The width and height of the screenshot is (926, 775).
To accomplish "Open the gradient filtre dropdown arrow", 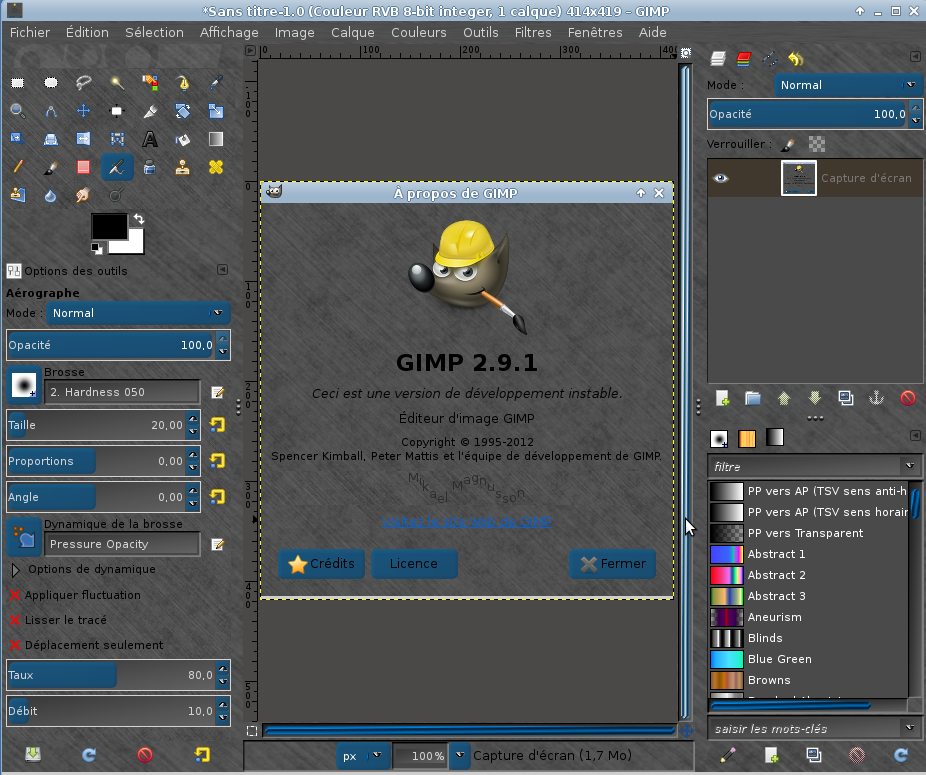I will [909, 466].
